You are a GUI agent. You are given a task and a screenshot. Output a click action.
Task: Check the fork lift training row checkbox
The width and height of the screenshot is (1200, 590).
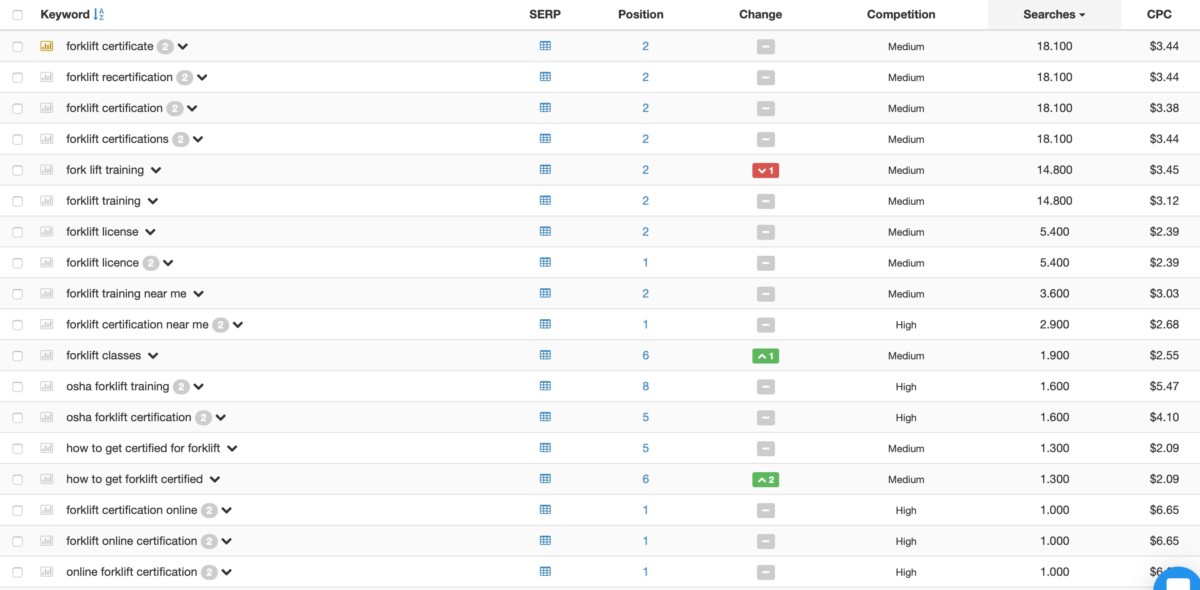[x=18, y=171]
